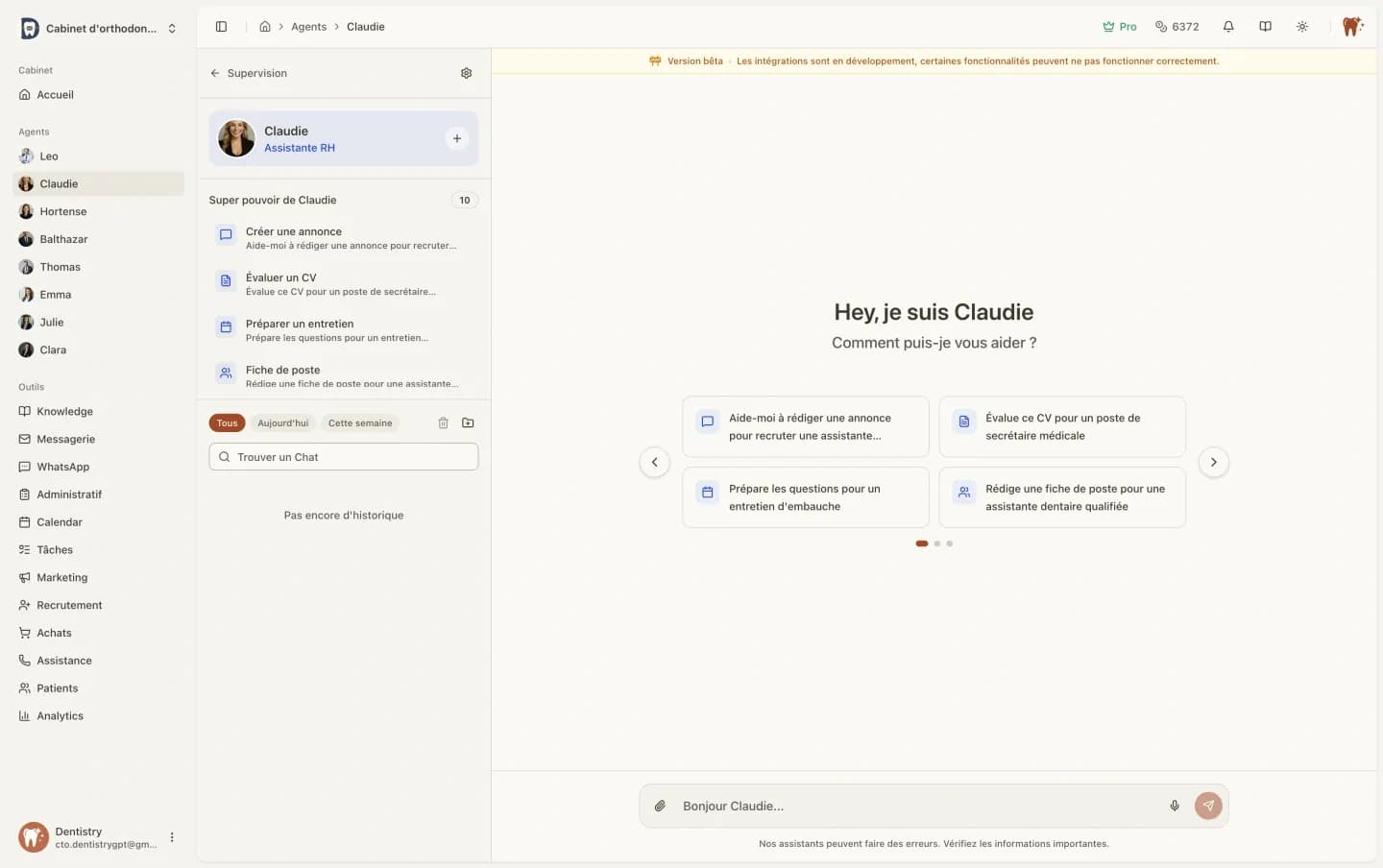
Task: Click the trash icon to delete chats
Action: coord(443,422)
